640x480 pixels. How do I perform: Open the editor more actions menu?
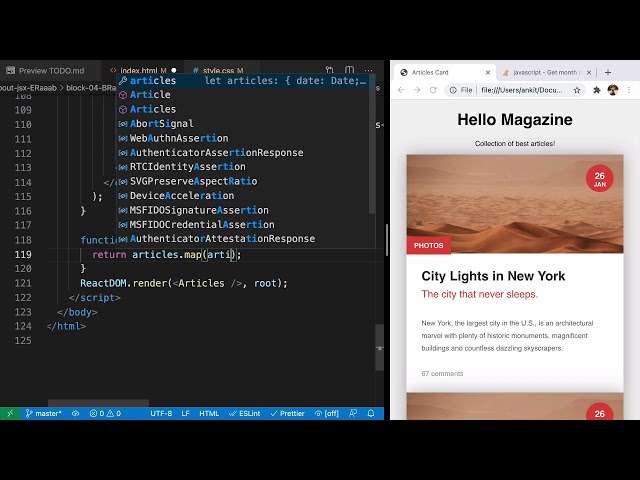pos(368,70)
